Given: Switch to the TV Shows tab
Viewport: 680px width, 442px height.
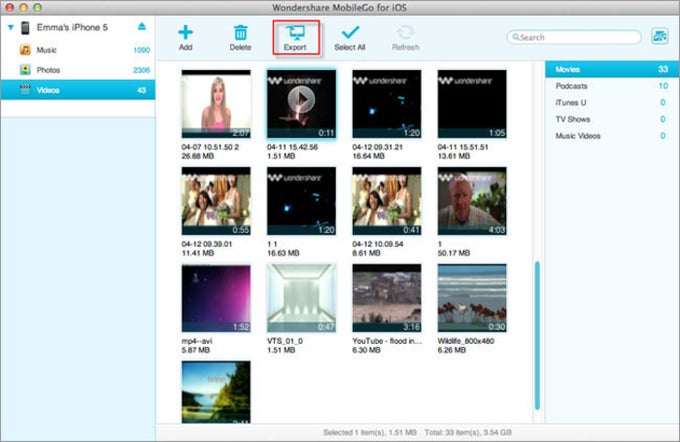Looking at the screenshot, I should pyautogui.click(x=611, y=119).
